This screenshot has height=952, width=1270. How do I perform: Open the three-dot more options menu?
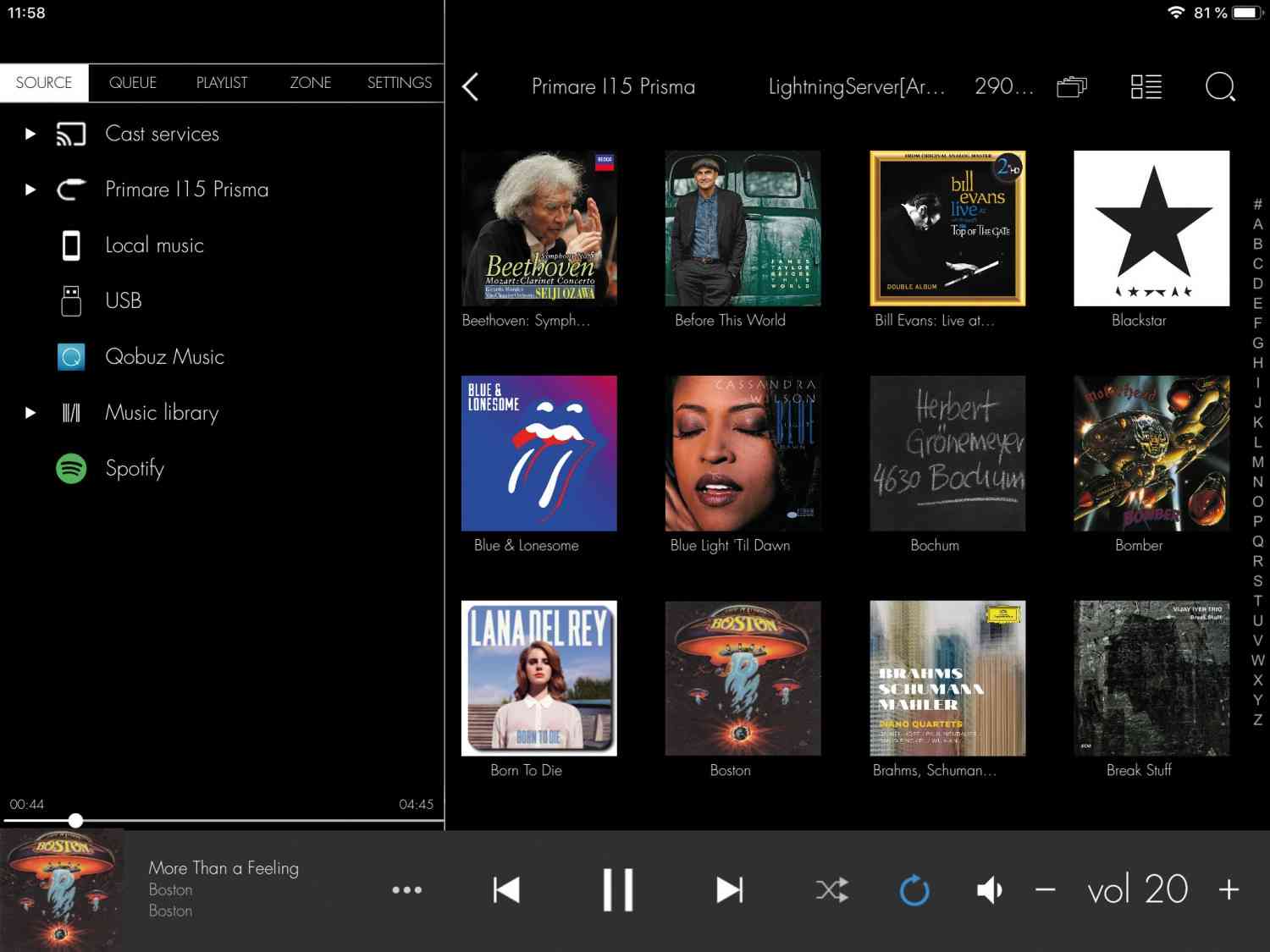[407, 890]
